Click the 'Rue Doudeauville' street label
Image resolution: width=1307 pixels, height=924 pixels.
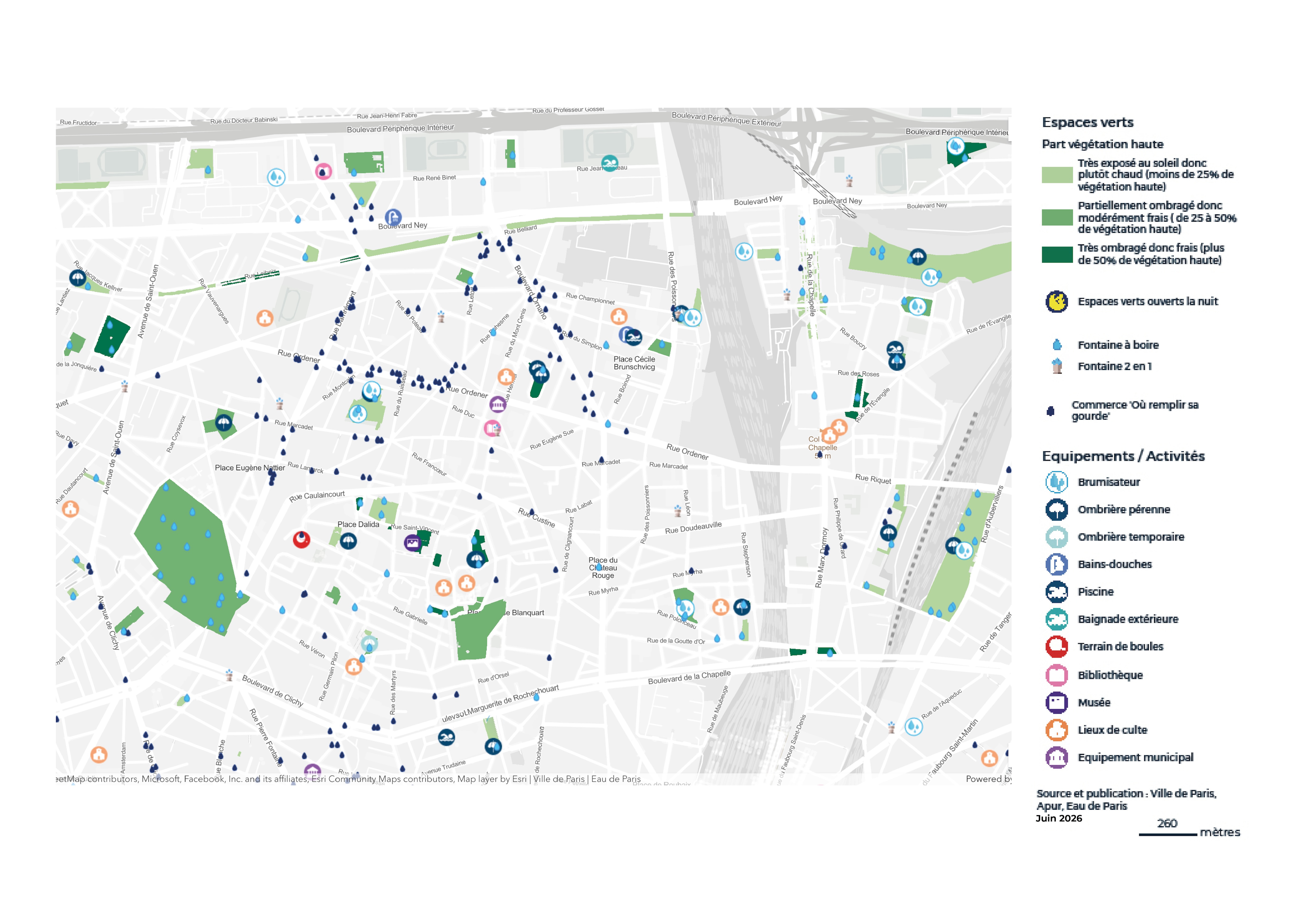coord(693,528)
